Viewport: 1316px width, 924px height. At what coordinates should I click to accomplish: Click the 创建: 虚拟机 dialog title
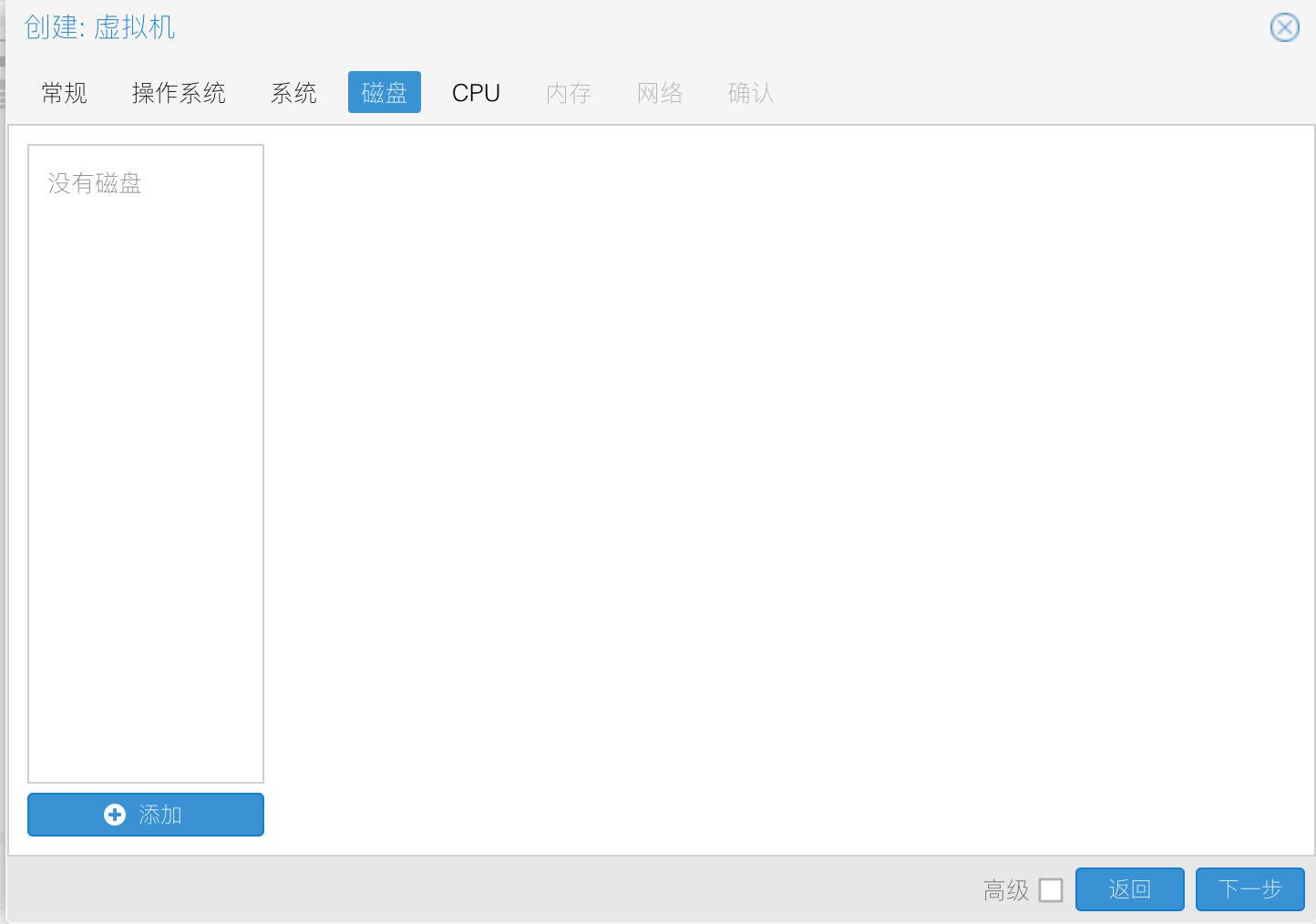pos(99,27)
